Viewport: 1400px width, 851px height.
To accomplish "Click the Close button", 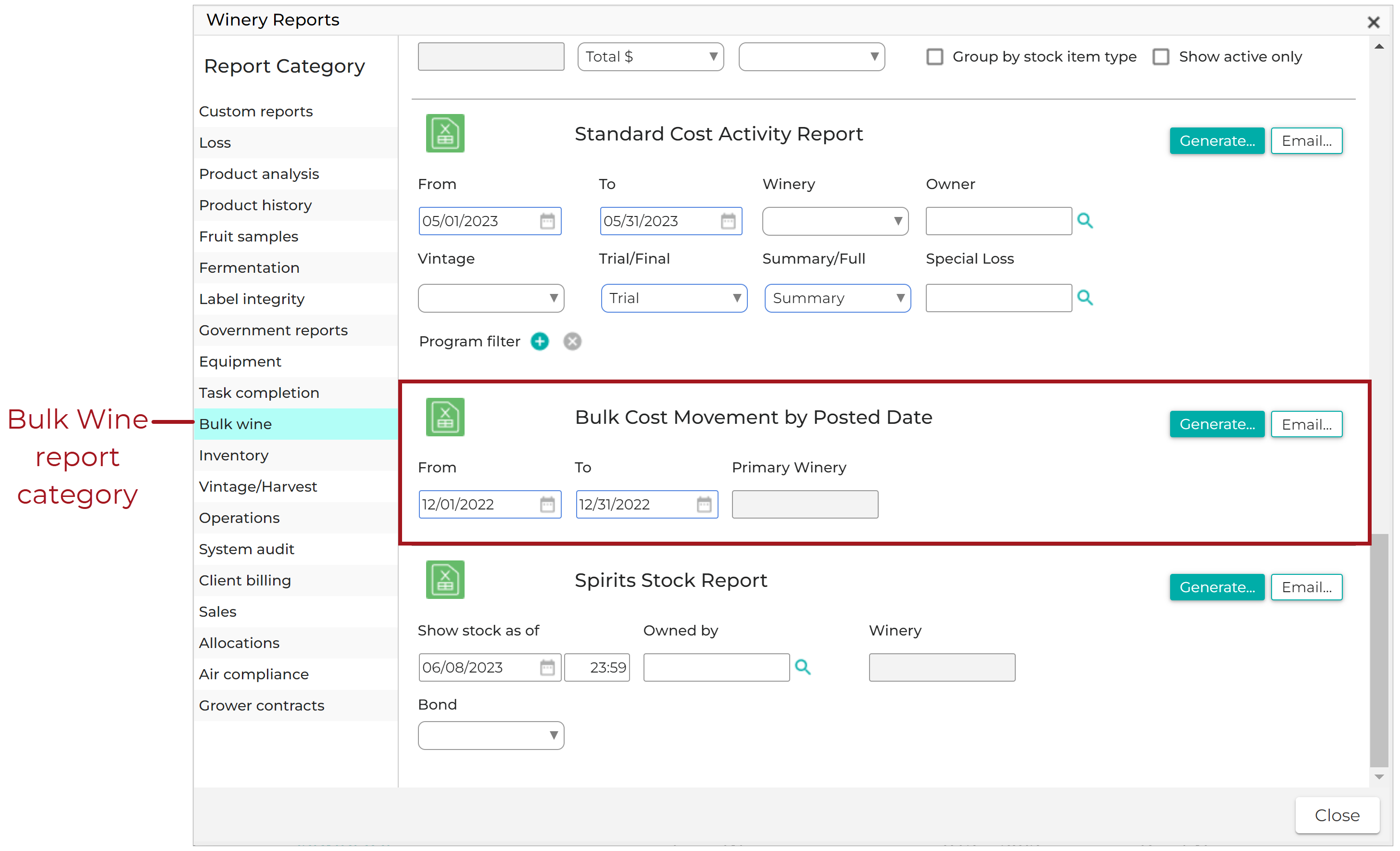I will (x=1337, y=815).
